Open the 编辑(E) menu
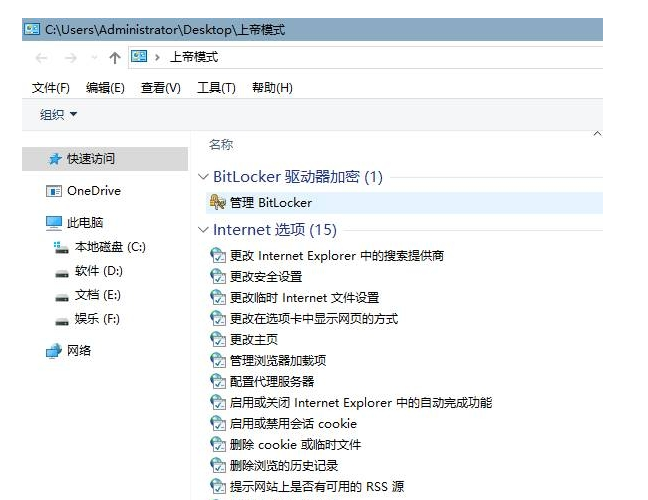648x500 pixels. click(105, 88)
